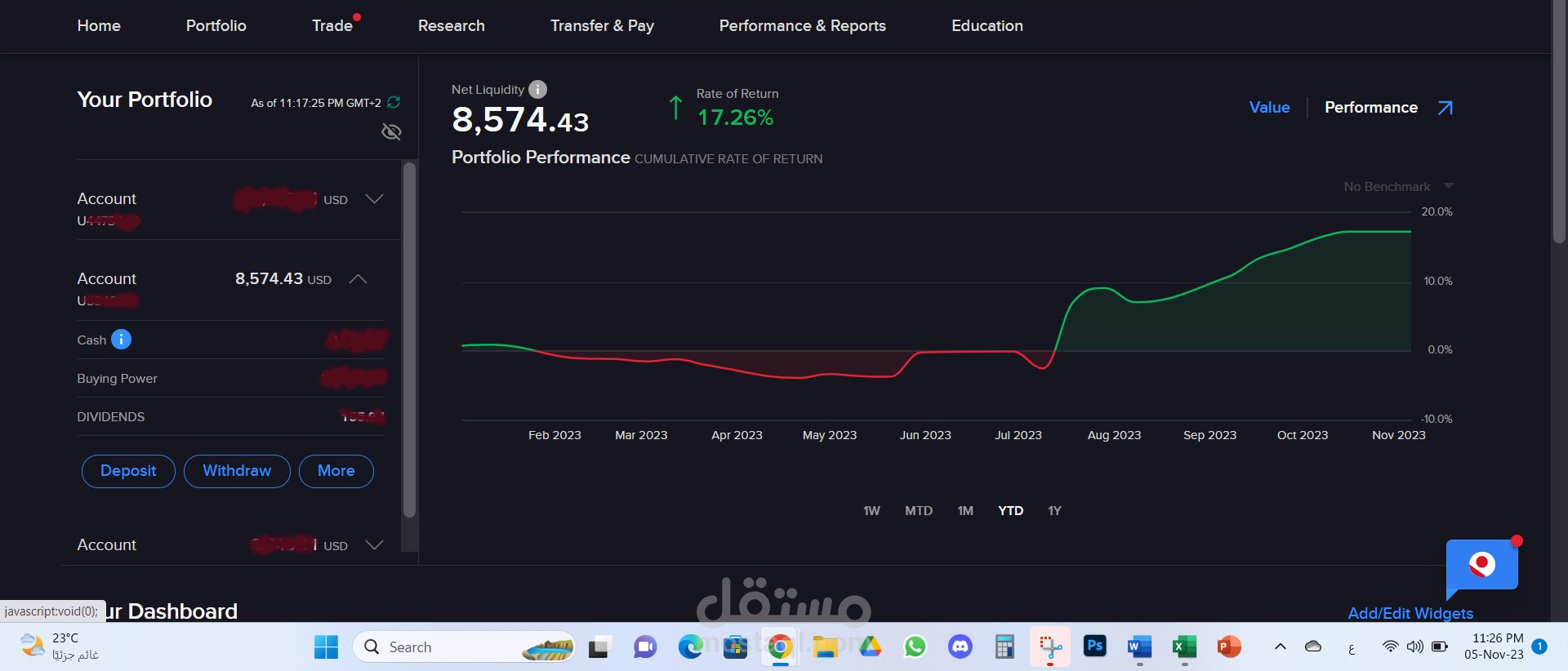Open Discord icon in the taskbar
Image resolution: width=1568 pixels, height=671 pixels.
pyautogui.click(x=960, y=647)
